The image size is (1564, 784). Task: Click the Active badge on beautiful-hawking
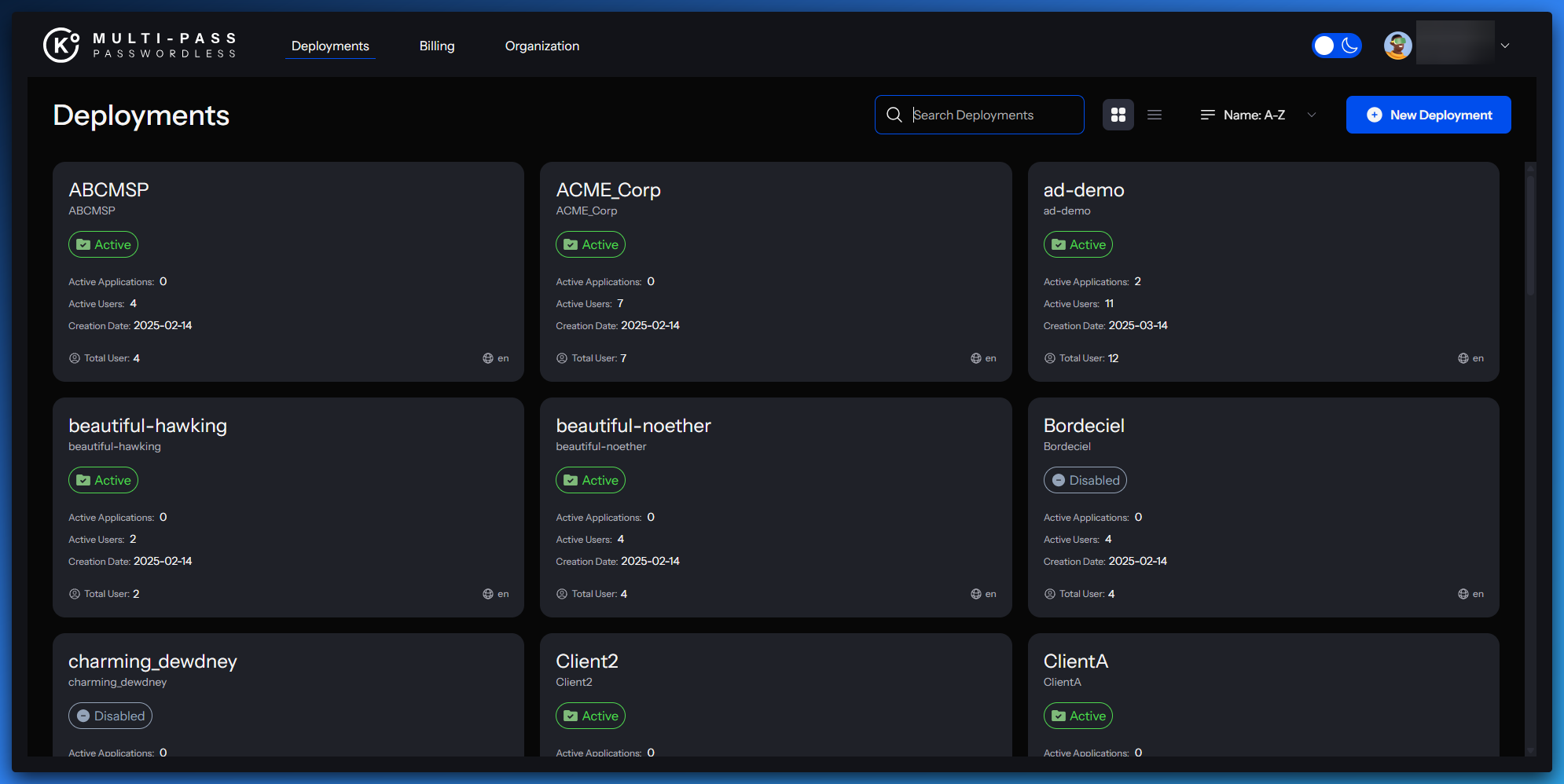(103, 480)
